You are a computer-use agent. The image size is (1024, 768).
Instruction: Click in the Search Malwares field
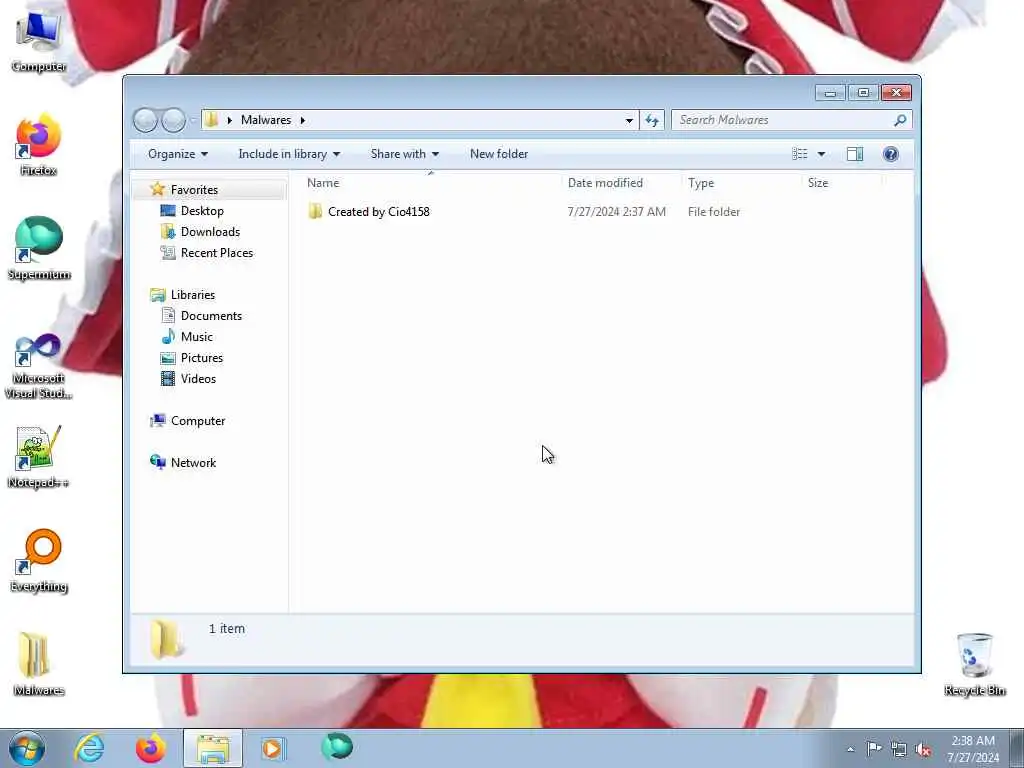[x=782, y=120]
